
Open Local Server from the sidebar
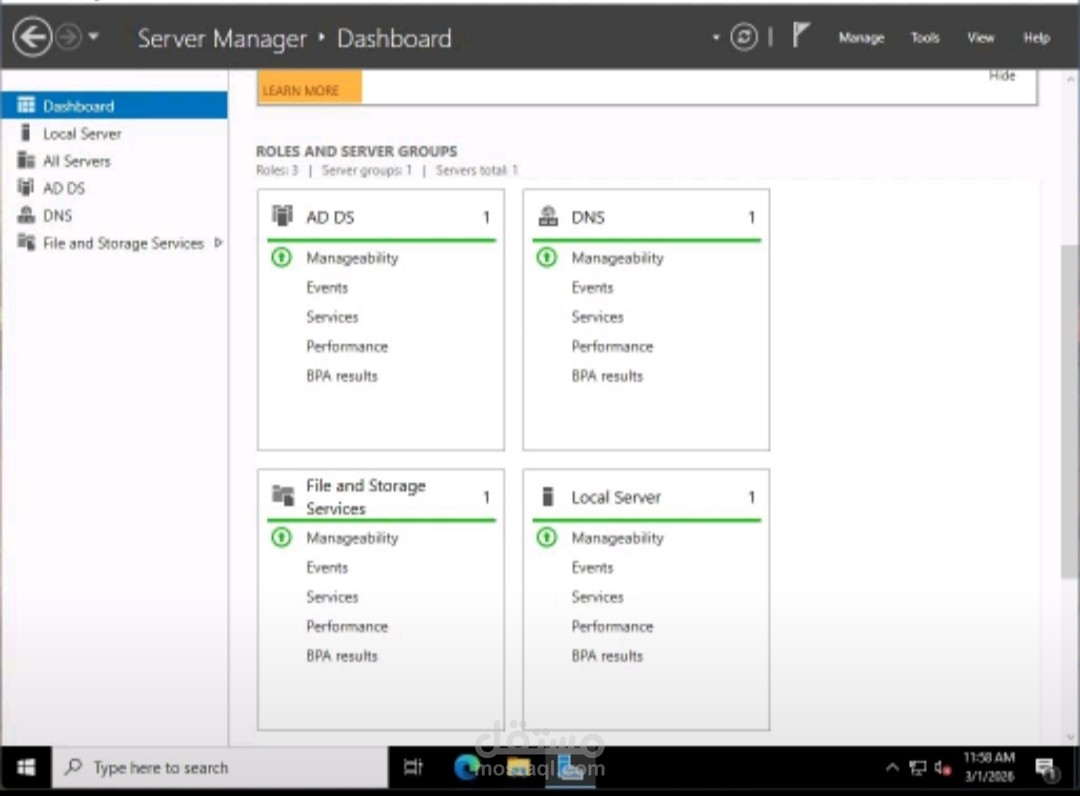click(82, 132)
